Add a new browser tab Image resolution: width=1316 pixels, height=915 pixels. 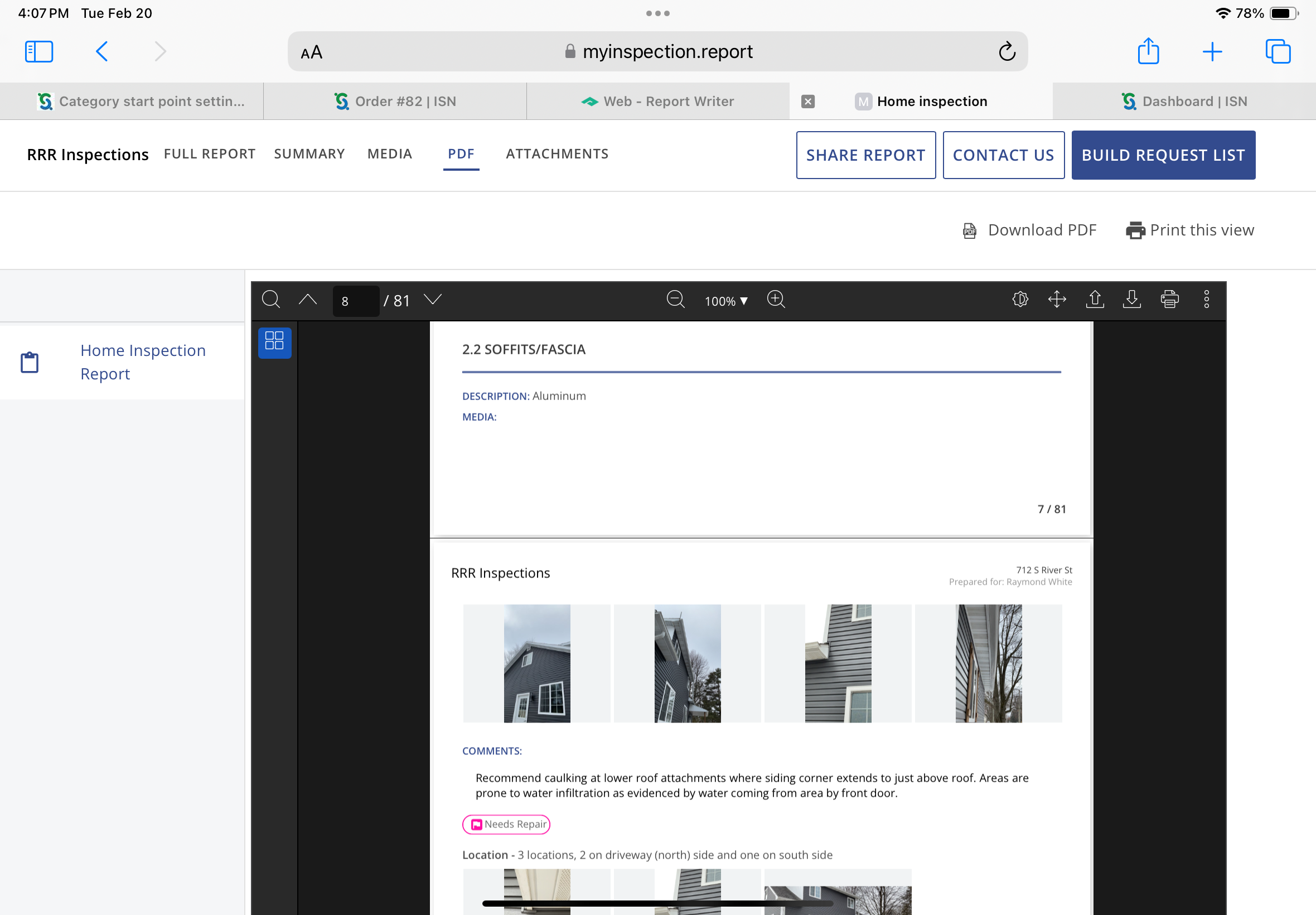pos(1212,51)
